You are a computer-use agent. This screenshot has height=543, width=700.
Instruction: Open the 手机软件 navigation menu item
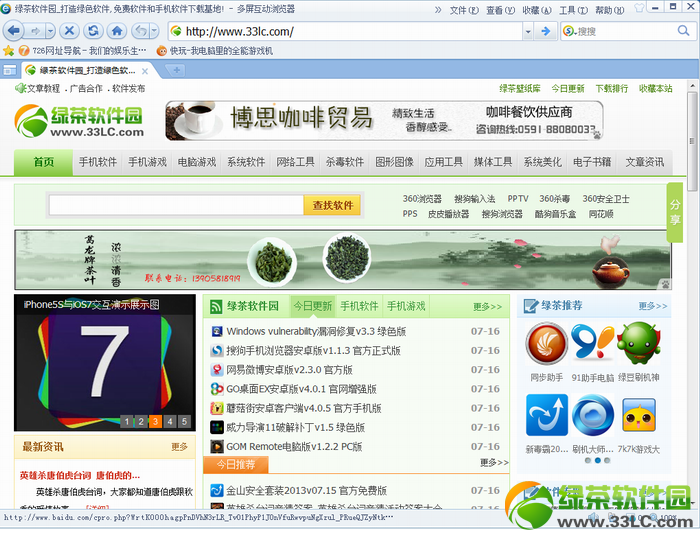(x=98, y=162)
